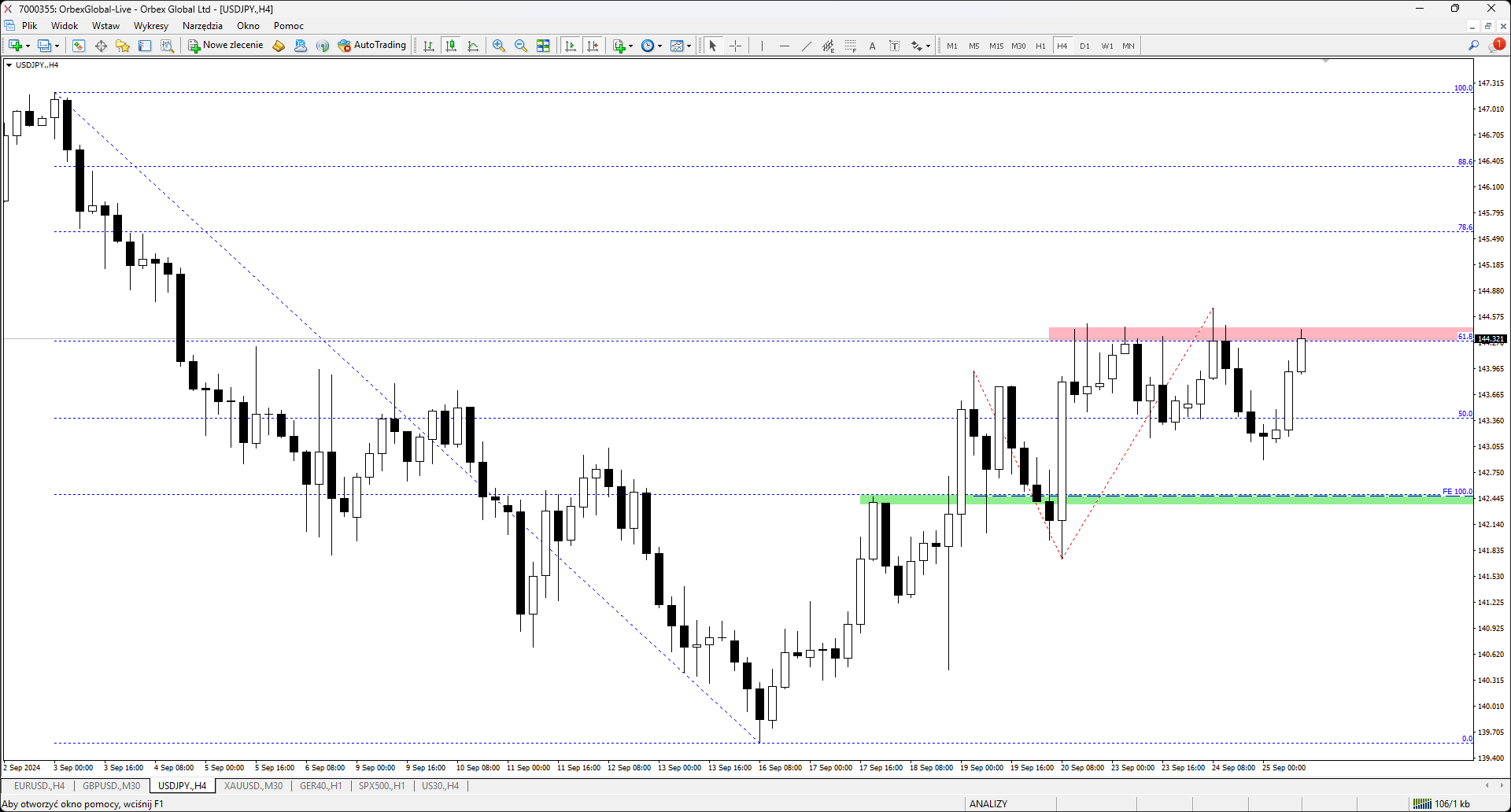1511x812 pixels.
Task: Open the Widok menu
Action: tap(65, 26)
